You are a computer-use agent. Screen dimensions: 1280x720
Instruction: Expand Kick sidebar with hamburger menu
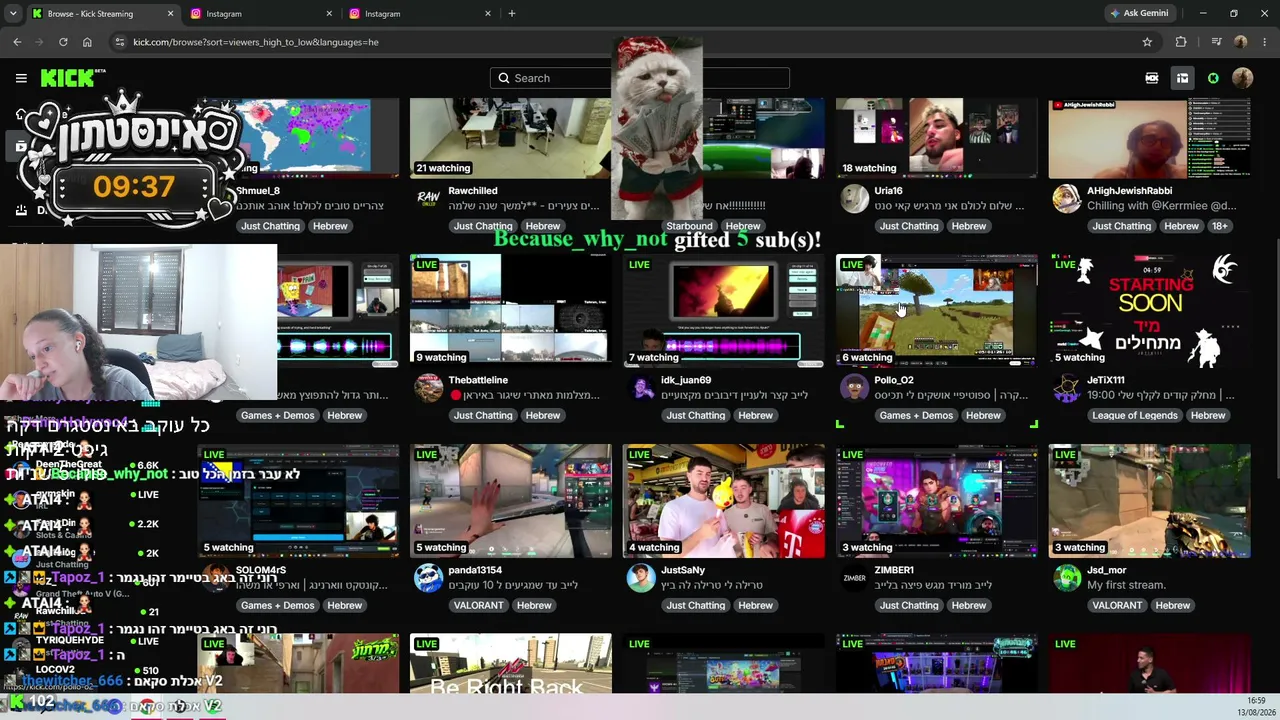tap(21, 78)
